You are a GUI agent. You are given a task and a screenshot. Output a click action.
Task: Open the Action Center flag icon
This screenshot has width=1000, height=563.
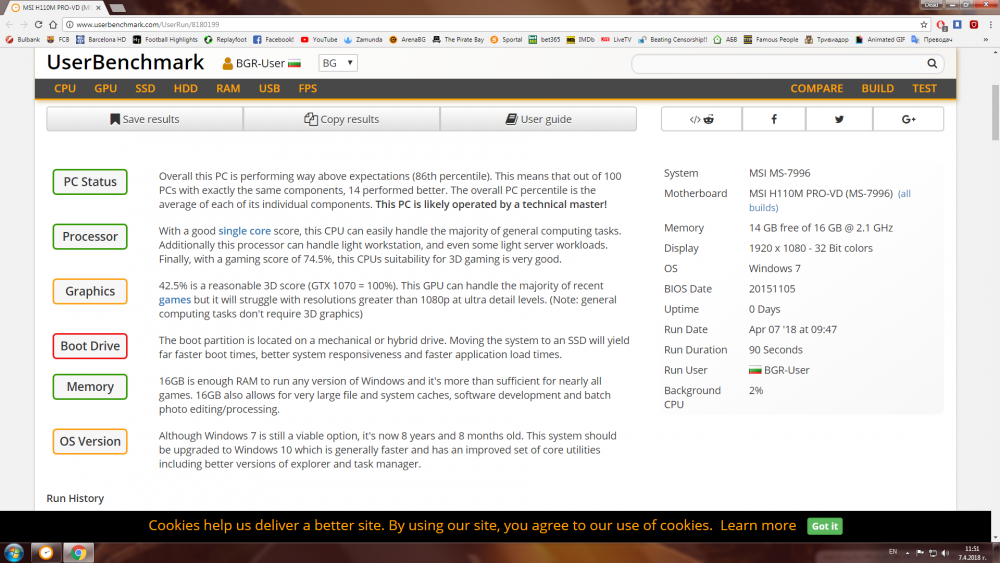pos(920,553)
